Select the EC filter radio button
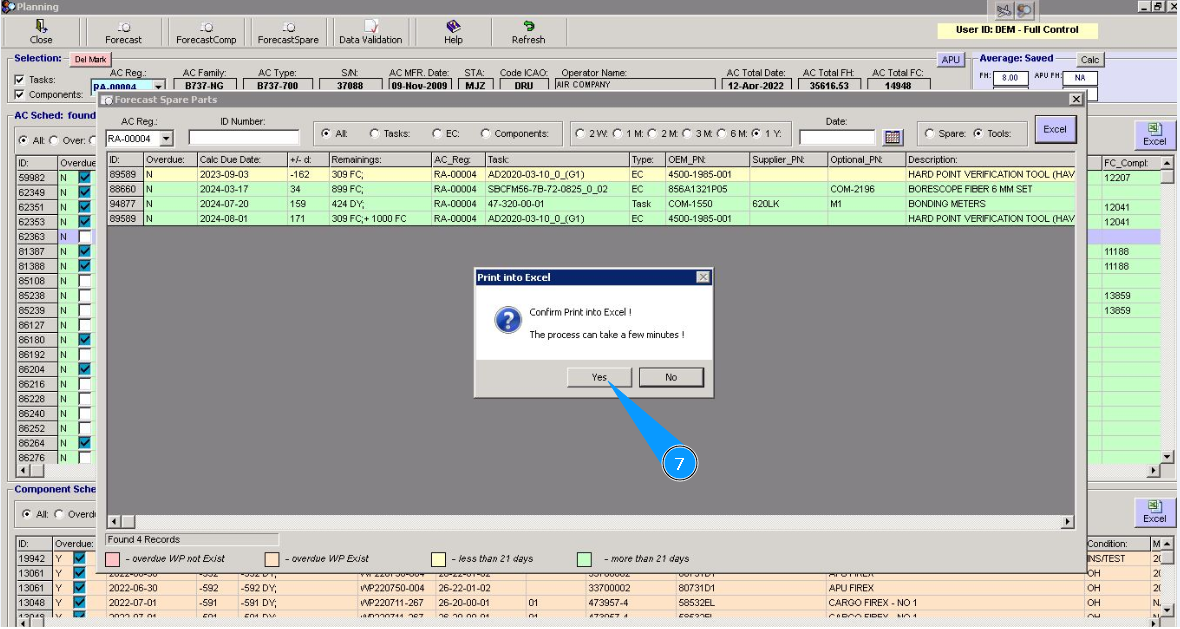Image resolution: width=1180 pixels, height=629 pixels. point(438,134)
